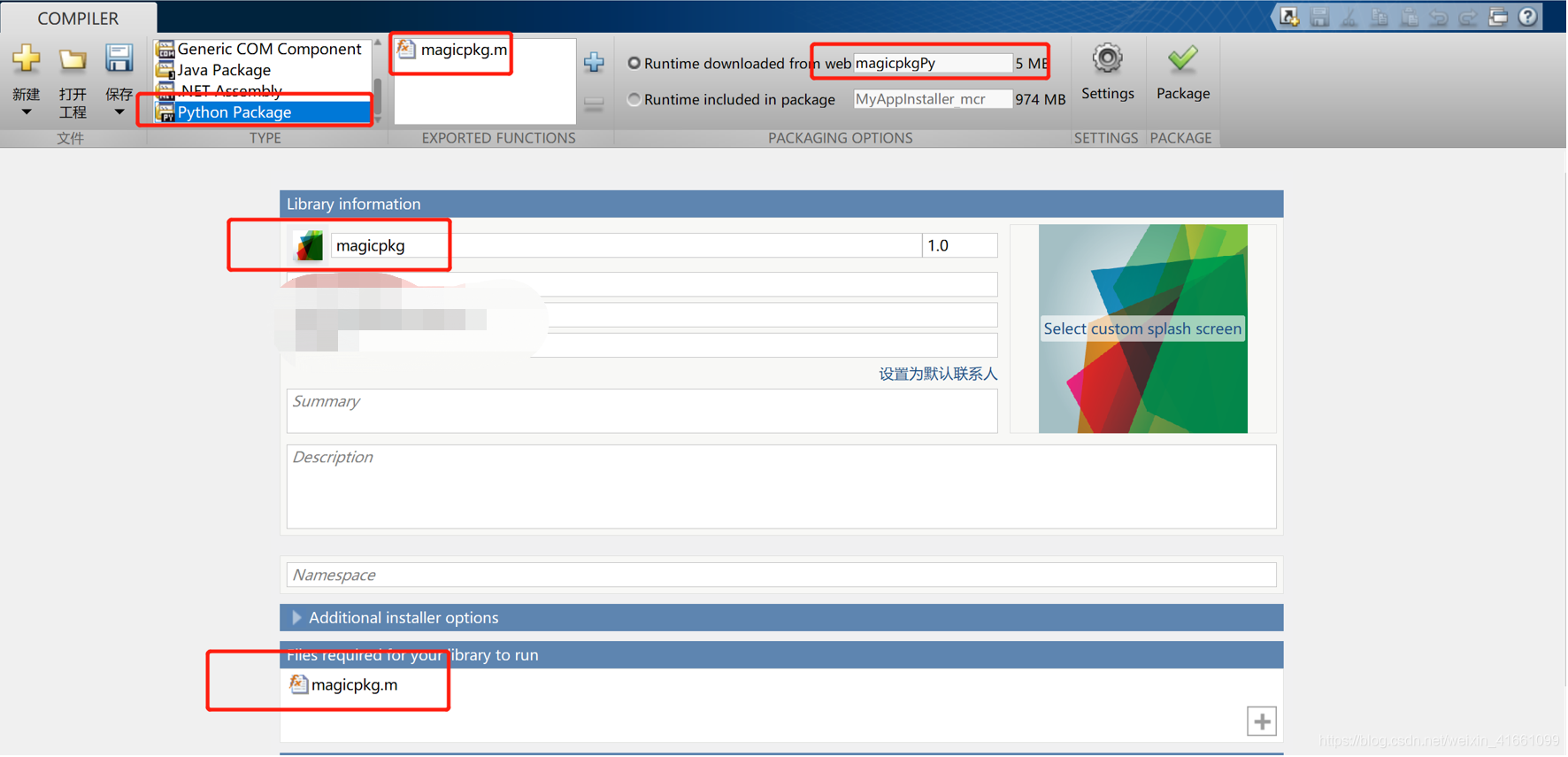Screen dimensions: 1568x757
Task: Remove exported function with minus icon
Action: (595, 104)
